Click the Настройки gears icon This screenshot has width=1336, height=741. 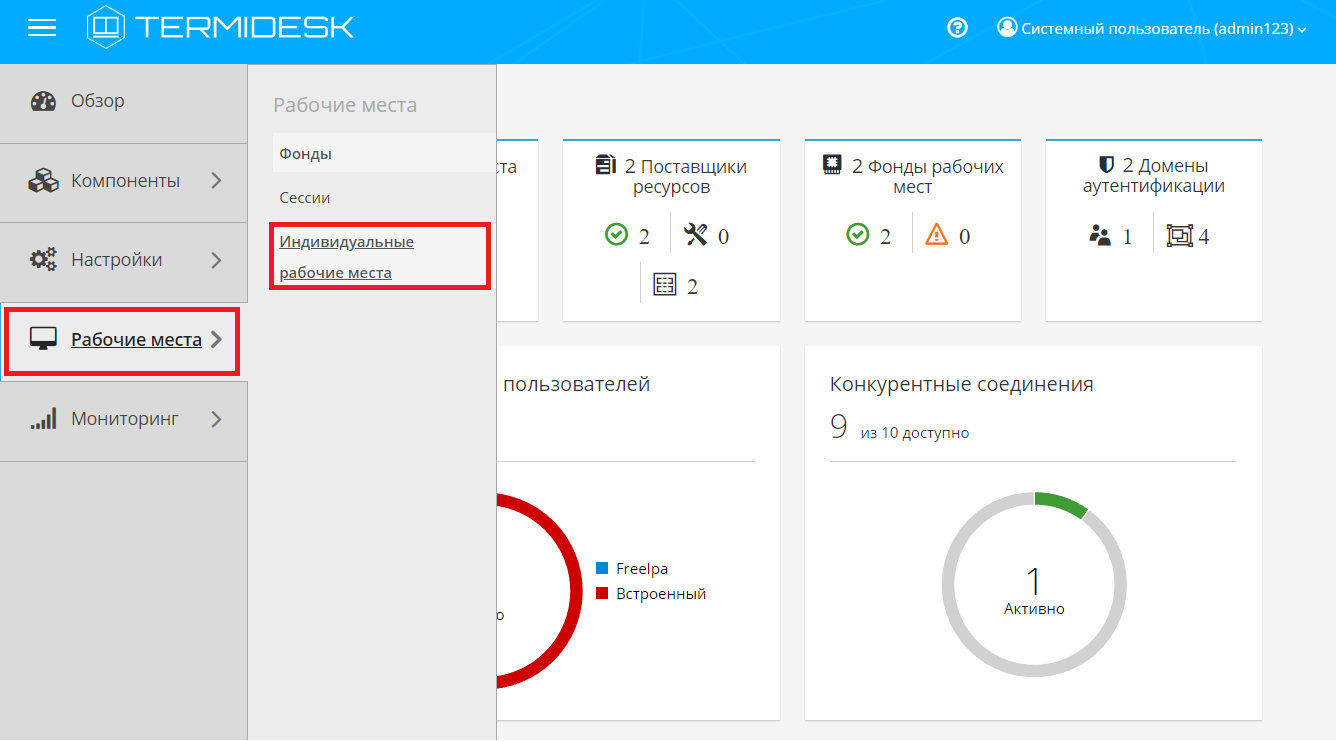[43, 260]
